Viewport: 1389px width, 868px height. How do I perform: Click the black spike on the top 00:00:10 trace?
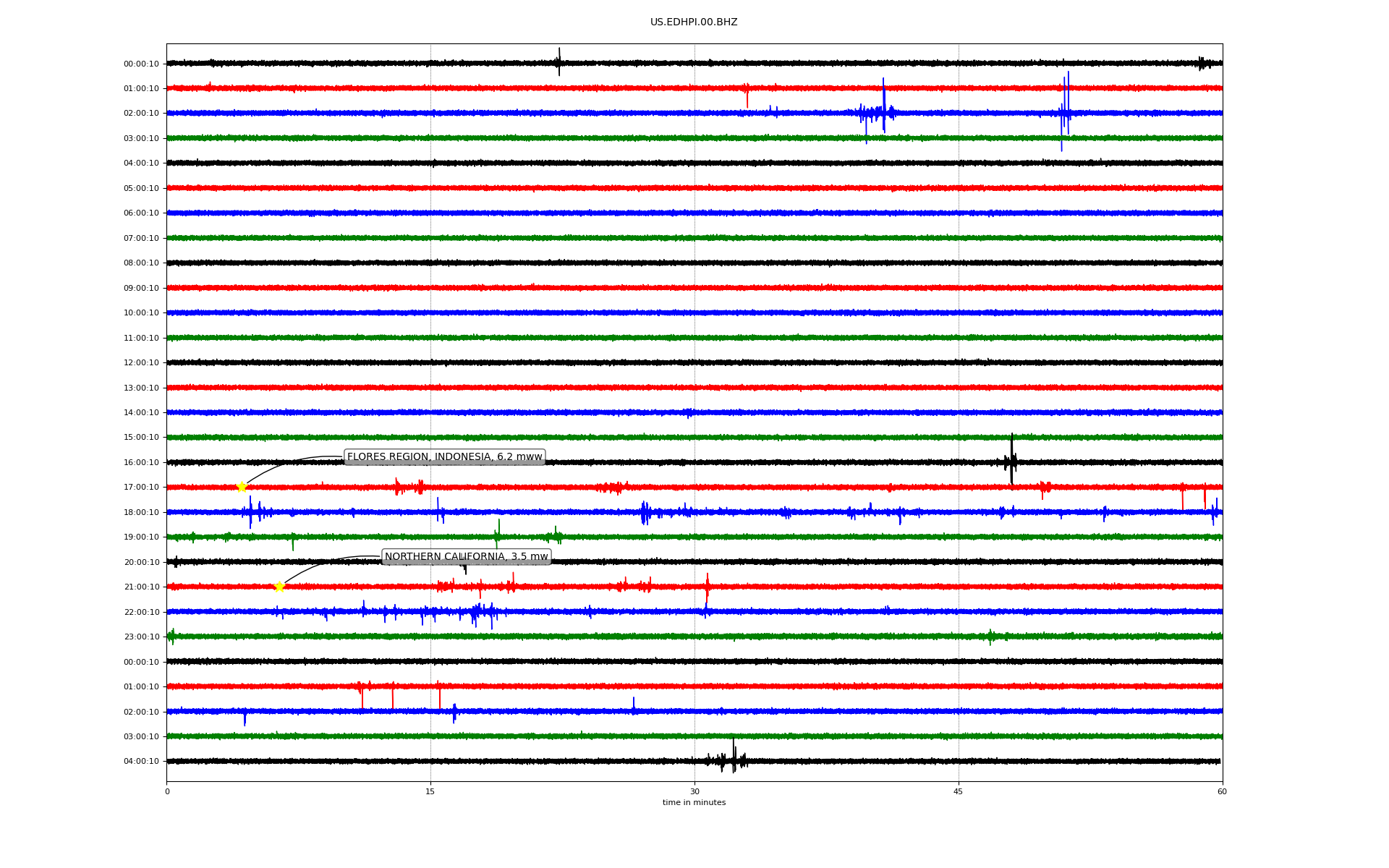(558, 62)
